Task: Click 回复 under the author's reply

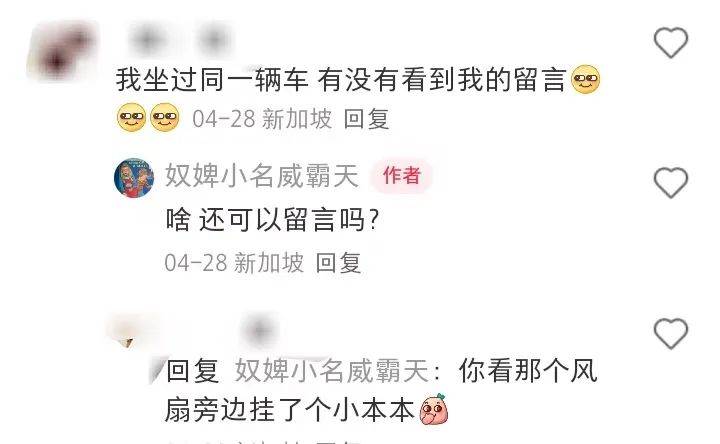Action: (x=338, y=263)
